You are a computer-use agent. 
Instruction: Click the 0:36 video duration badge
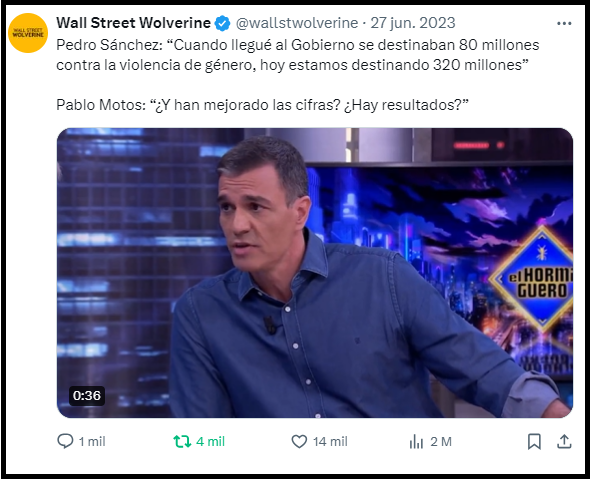point(87,395)
